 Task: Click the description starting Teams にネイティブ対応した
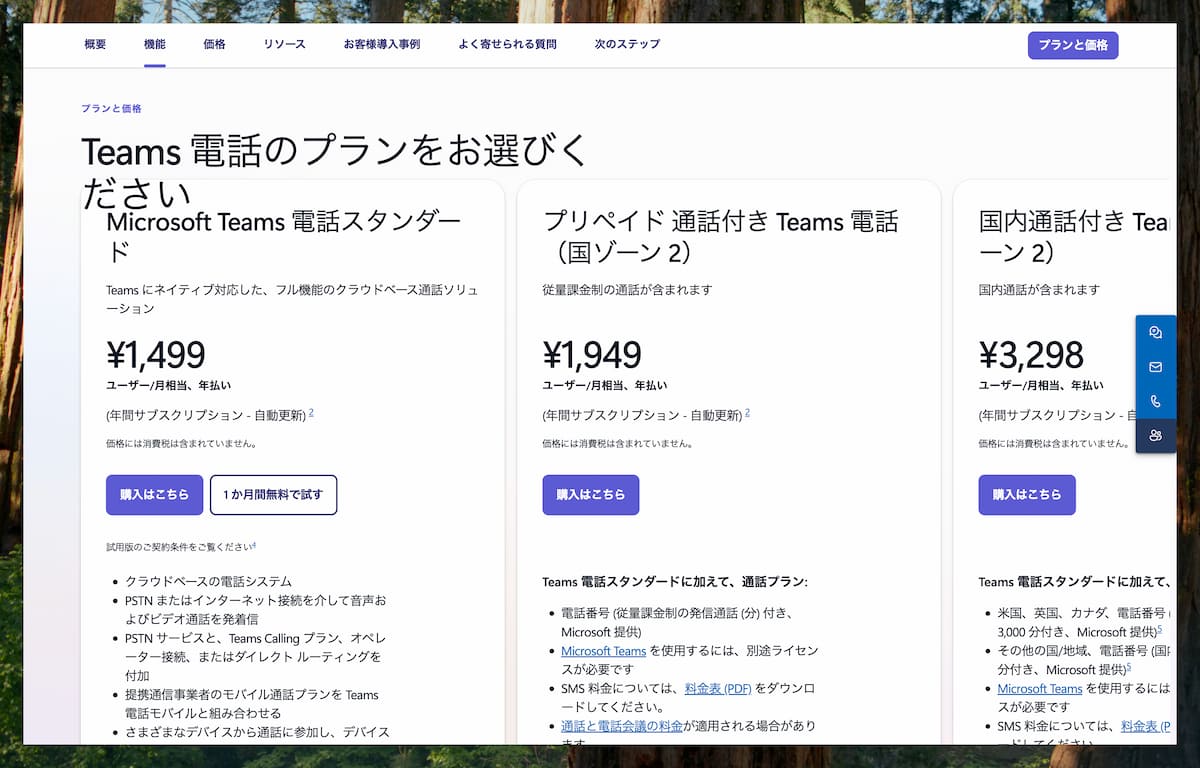[x=292, y=299]
